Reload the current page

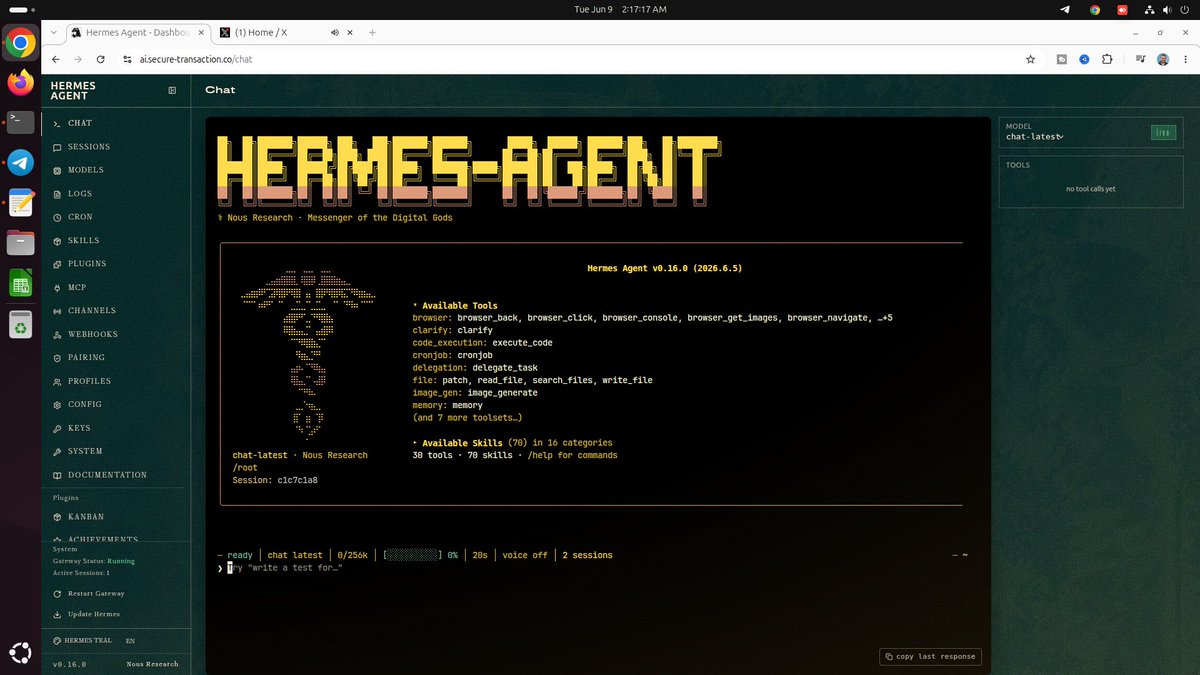[x=101, y=59]
